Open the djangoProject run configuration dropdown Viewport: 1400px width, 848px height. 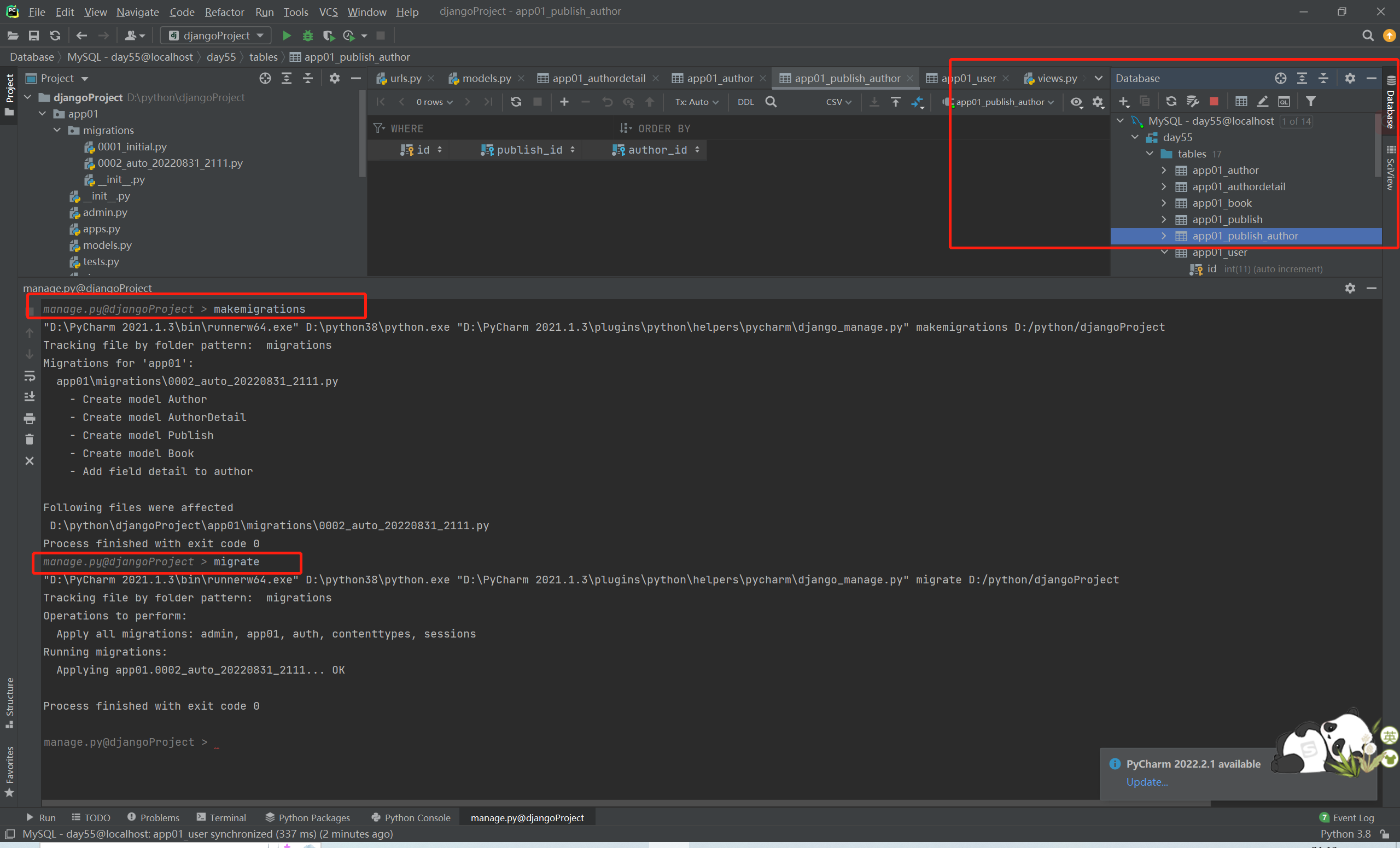[x=216, y=36]
